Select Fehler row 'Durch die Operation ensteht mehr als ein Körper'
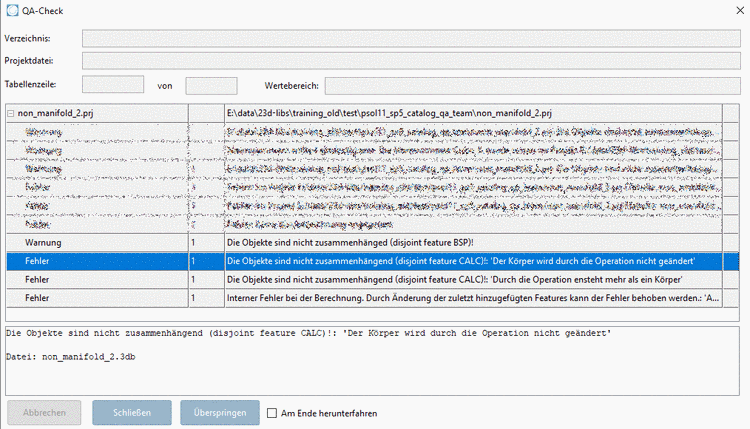 click(372, 279)
